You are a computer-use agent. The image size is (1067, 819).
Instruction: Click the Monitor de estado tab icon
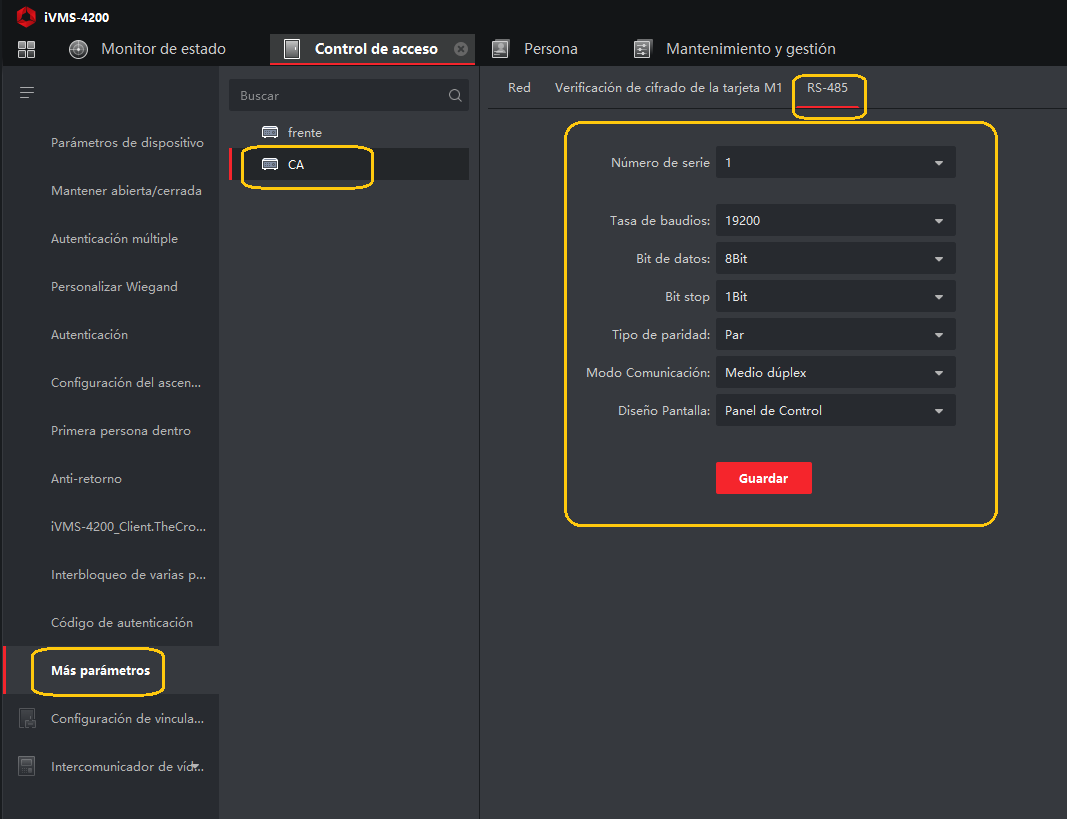point(79,49)
